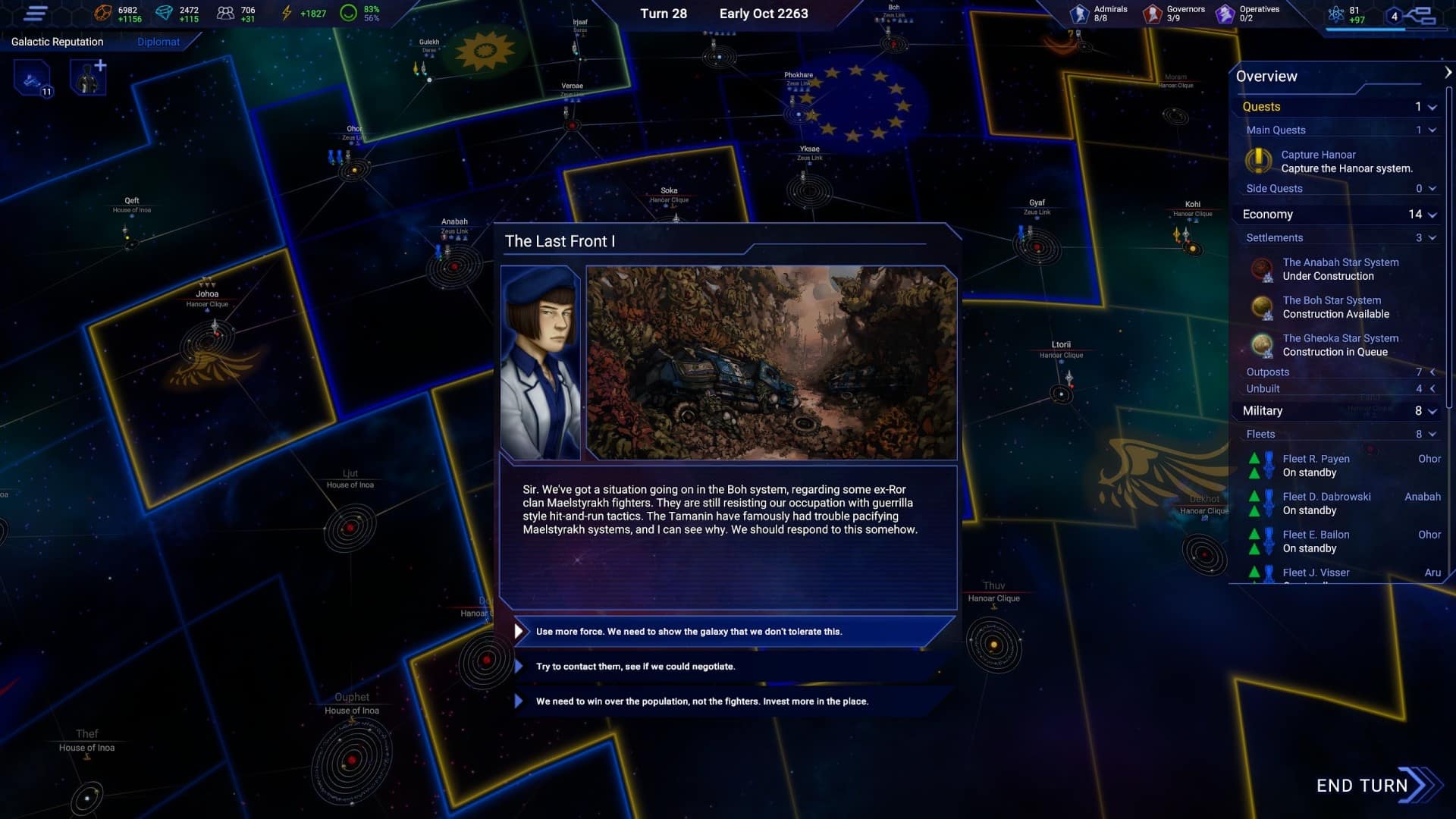Viewport: 1456px width, 819px height.
Task: Click the Governors panel icon
Action: [x=1154, y=13]
